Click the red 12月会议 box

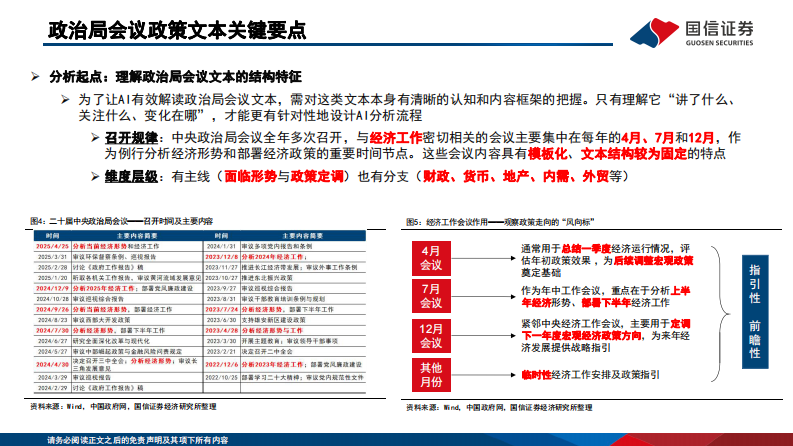(x=431, y=336)
